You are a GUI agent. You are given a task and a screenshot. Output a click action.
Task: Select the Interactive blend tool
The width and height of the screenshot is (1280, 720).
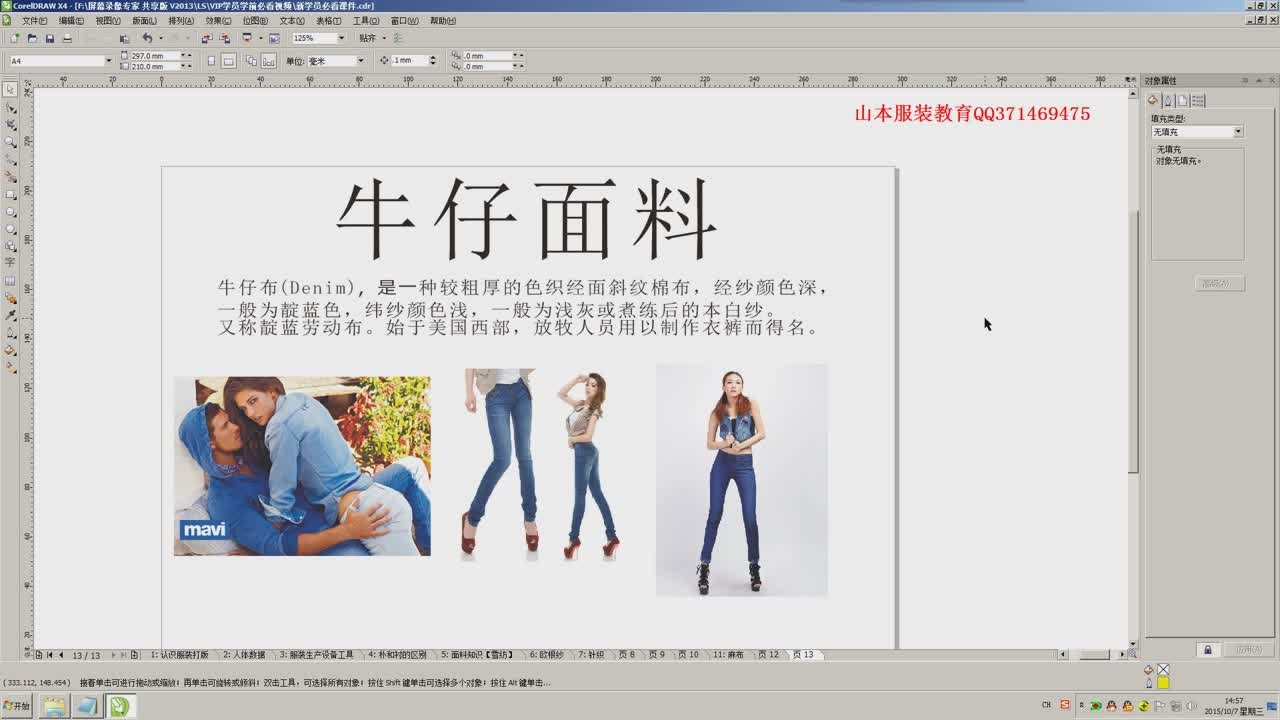click(x=11, y=298)
